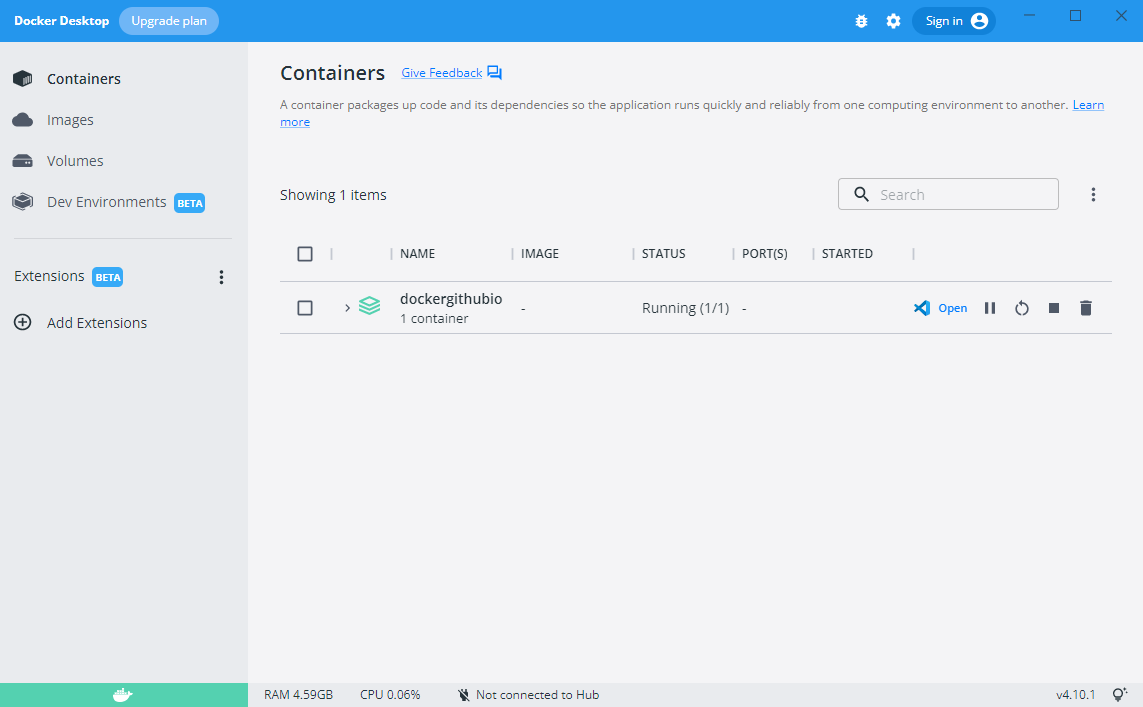The image size is (1143, 707).
Task: Focus the container Search field
Action: 960,195
